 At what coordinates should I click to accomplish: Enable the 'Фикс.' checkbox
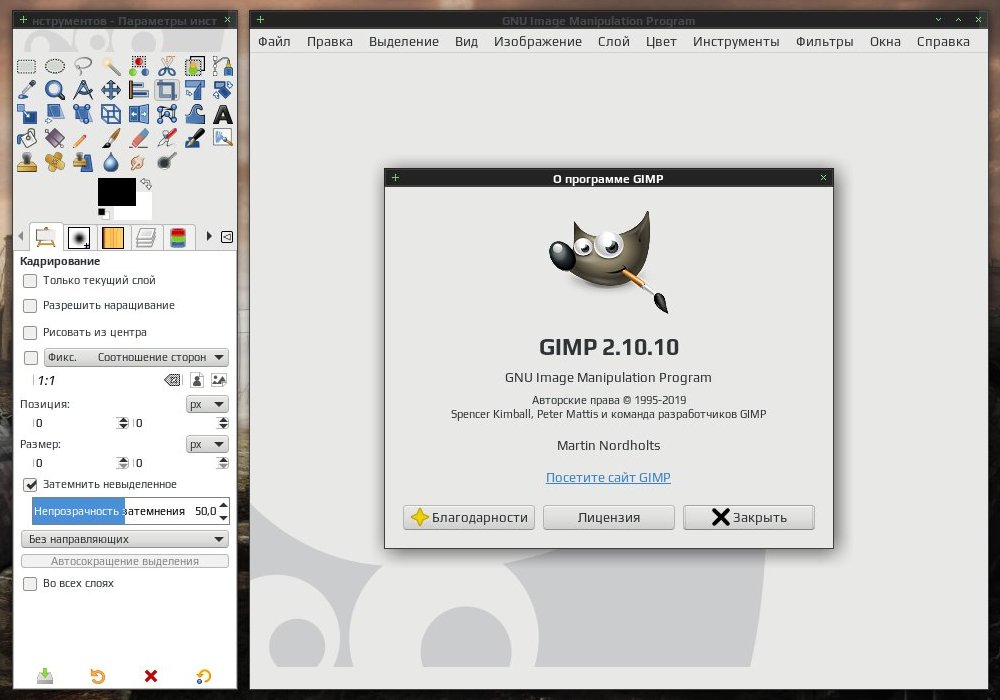click(x=31, y=358)
